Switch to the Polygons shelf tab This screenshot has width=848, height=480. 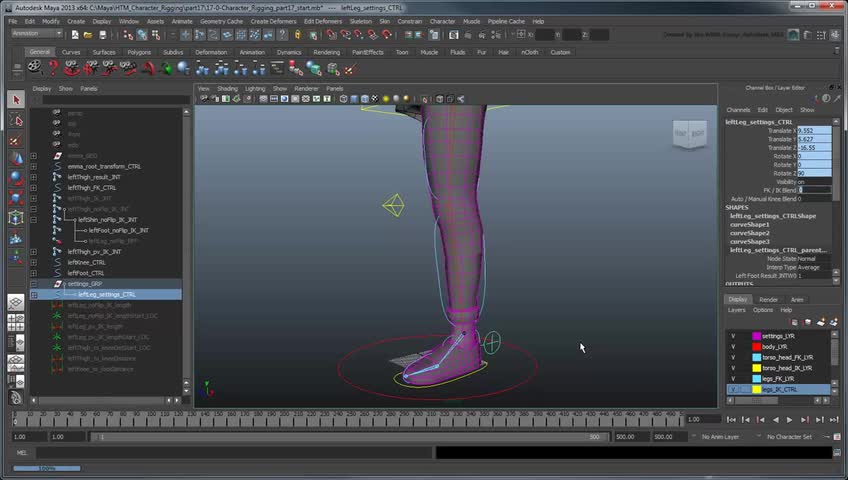click(139, 52)
